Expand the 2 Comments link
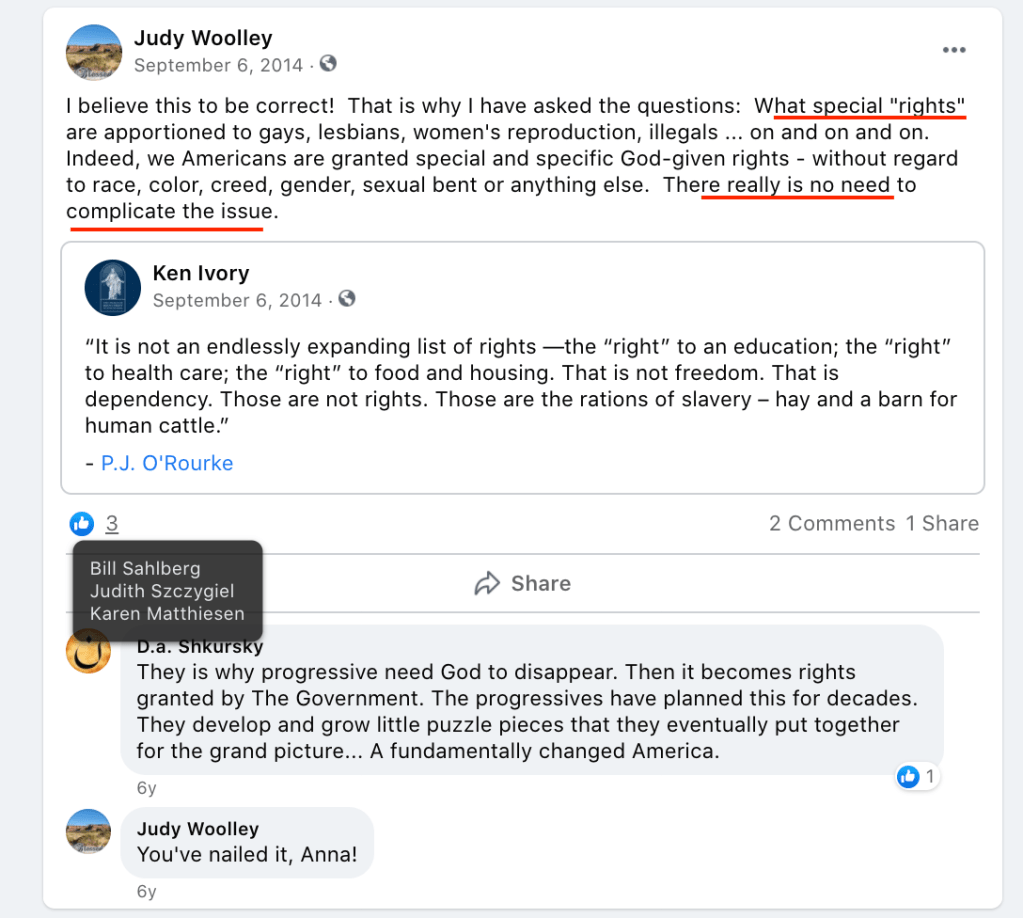 coord(832,523)
